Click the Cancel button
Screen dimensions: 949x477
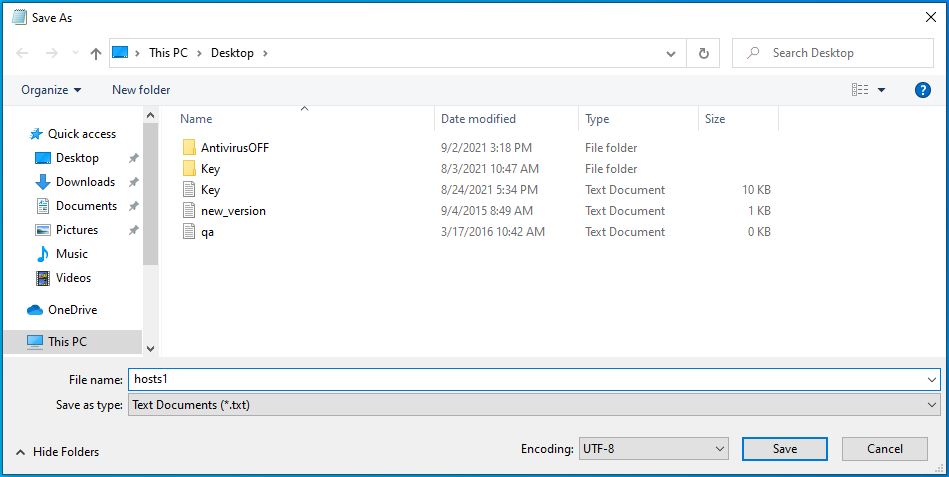(884, 449)
